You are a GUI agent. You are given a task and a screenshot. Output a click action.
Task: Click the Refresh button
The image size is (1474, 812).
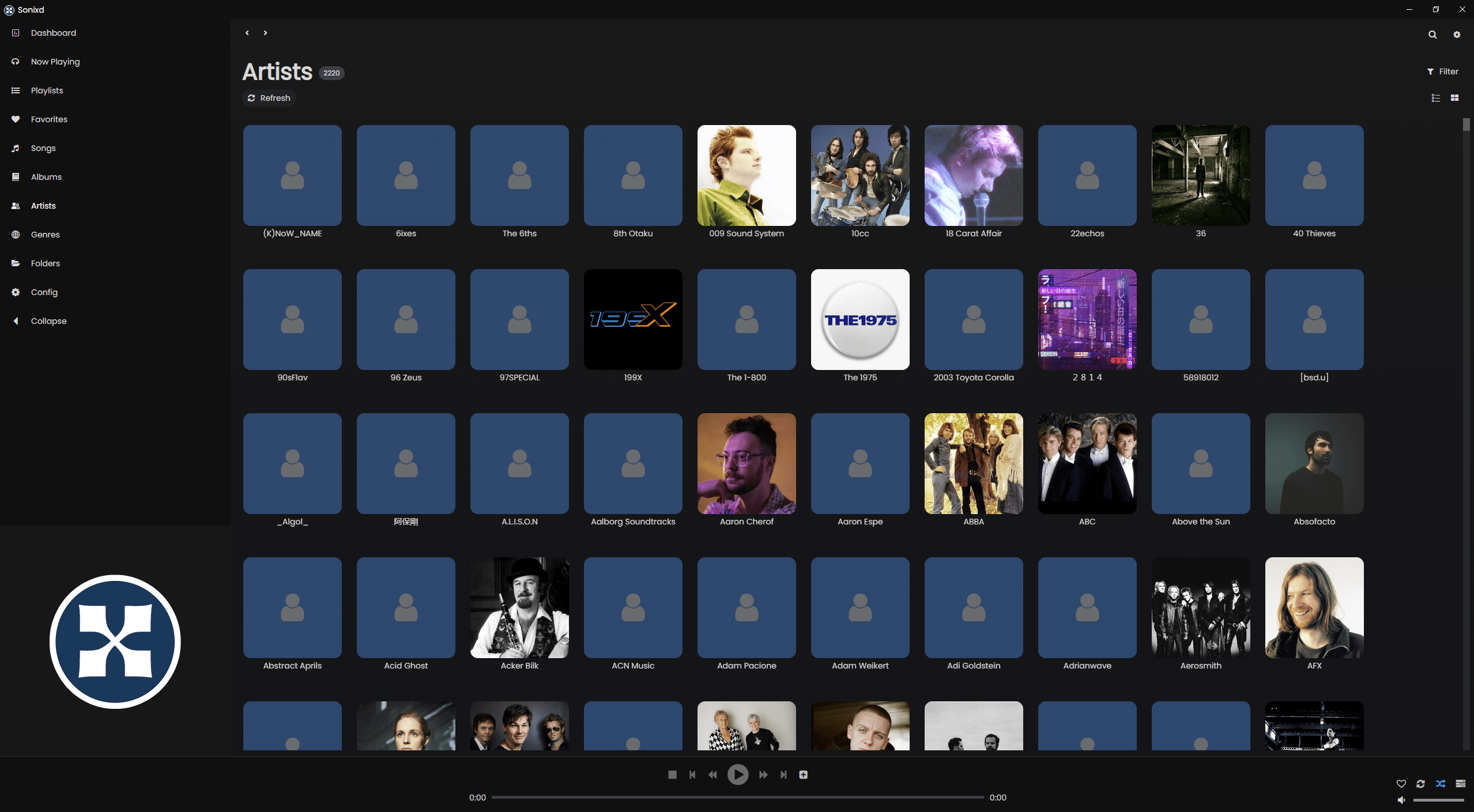[x=269, y=98]
